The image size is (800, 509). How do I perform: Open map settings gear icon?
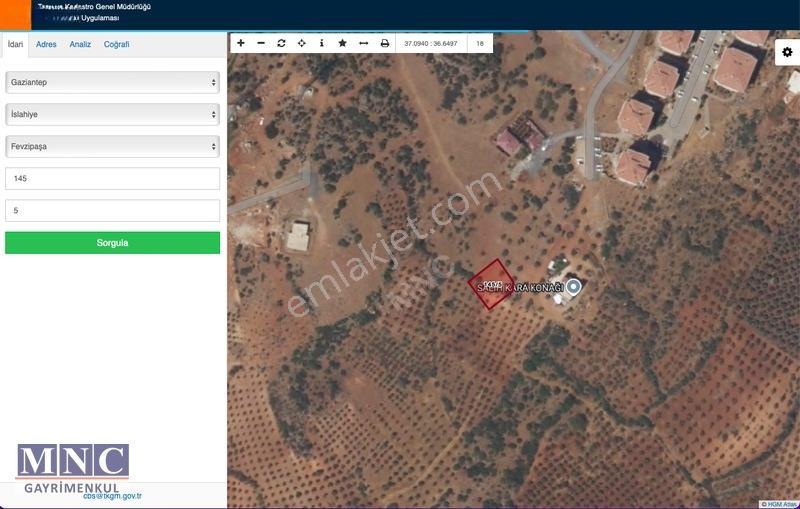coord(787,52)
